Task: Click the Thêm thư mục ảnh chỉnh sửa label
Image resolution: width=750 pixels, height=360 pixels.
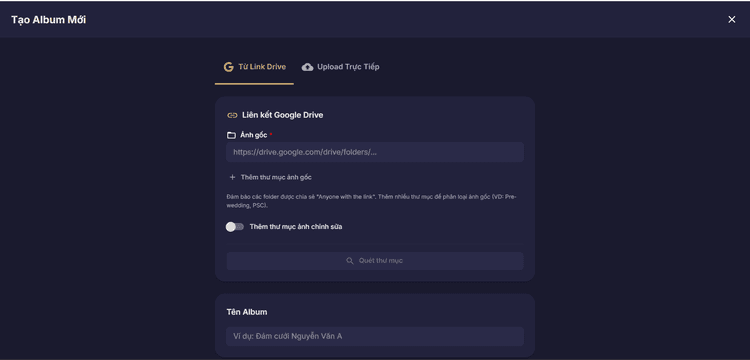Action: click(296, 227)
